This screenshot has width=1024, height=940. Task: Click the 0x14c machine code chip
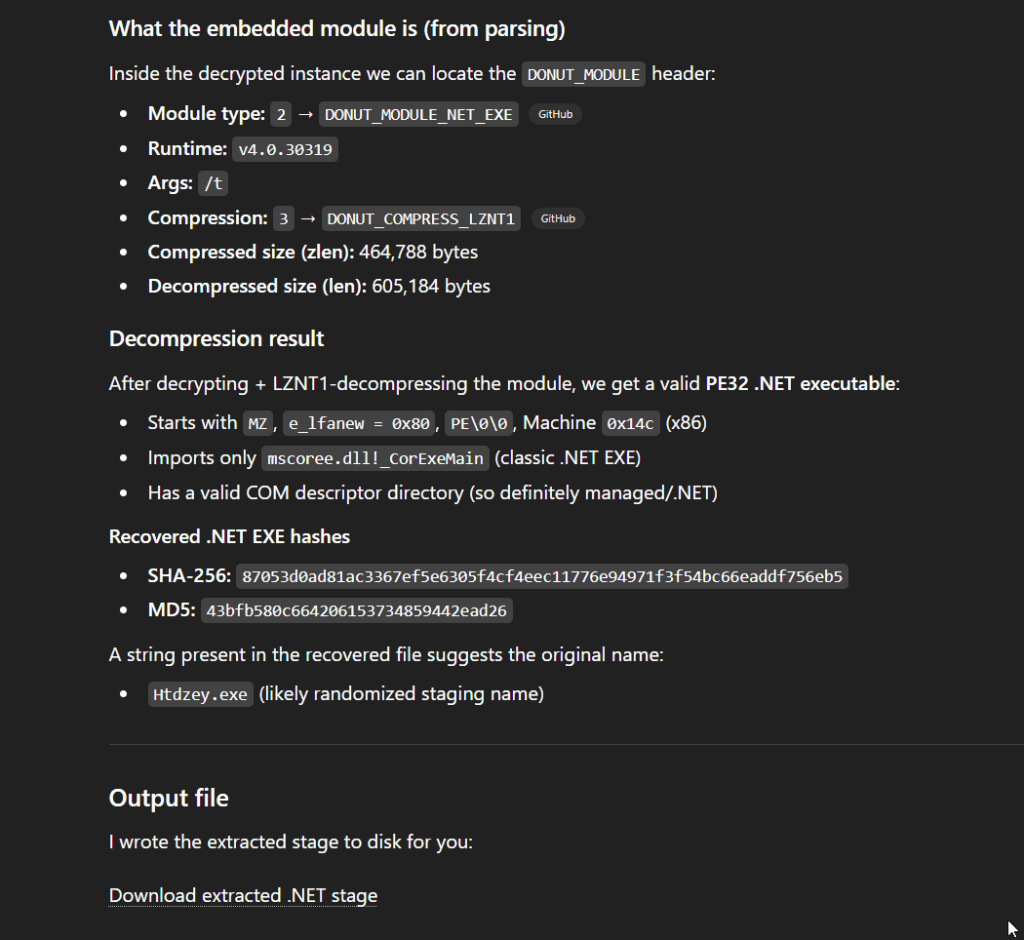tap(629, 424)
